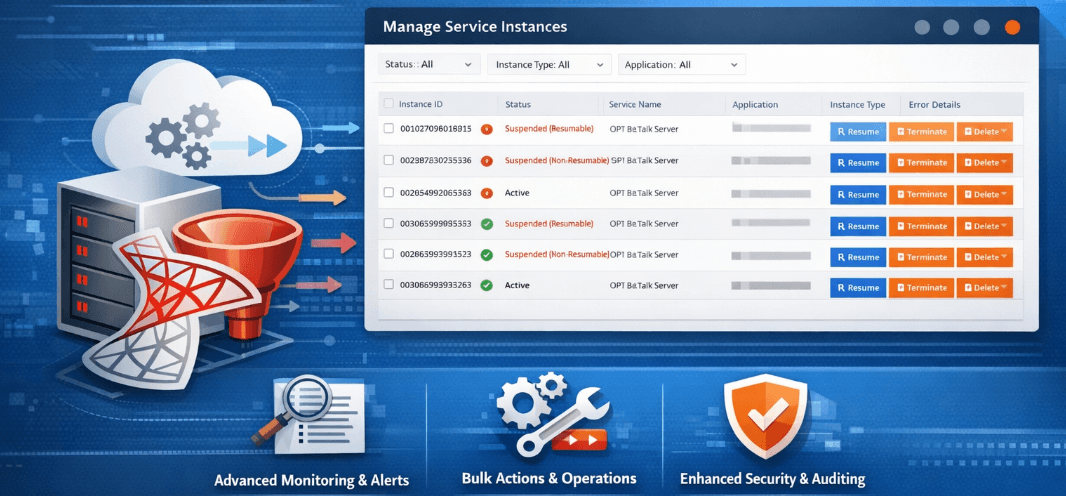Click Instance ID beginning 003066 in last row
This screenshot has width=1066, height=496.
436,285
